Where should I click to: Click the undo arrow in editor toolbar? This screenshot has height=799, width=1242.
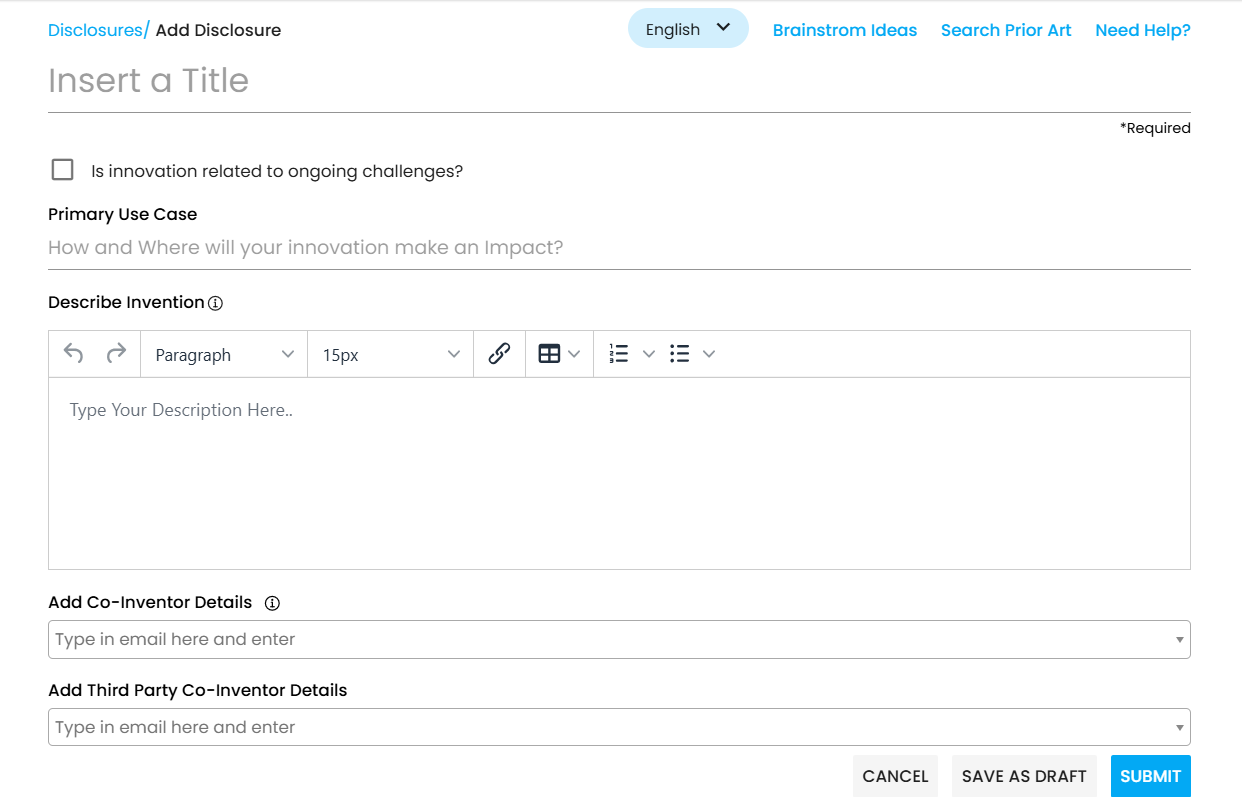coord(73,354)
